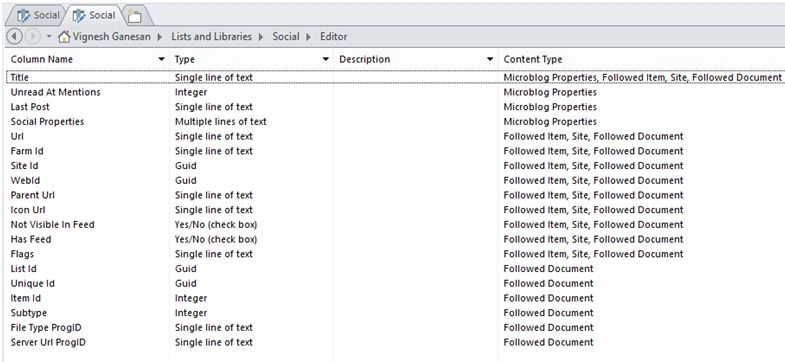The width and height of the screenshot is (785, 362).
Task: Click the home icon in the breadcrumb
Action: 64,37
